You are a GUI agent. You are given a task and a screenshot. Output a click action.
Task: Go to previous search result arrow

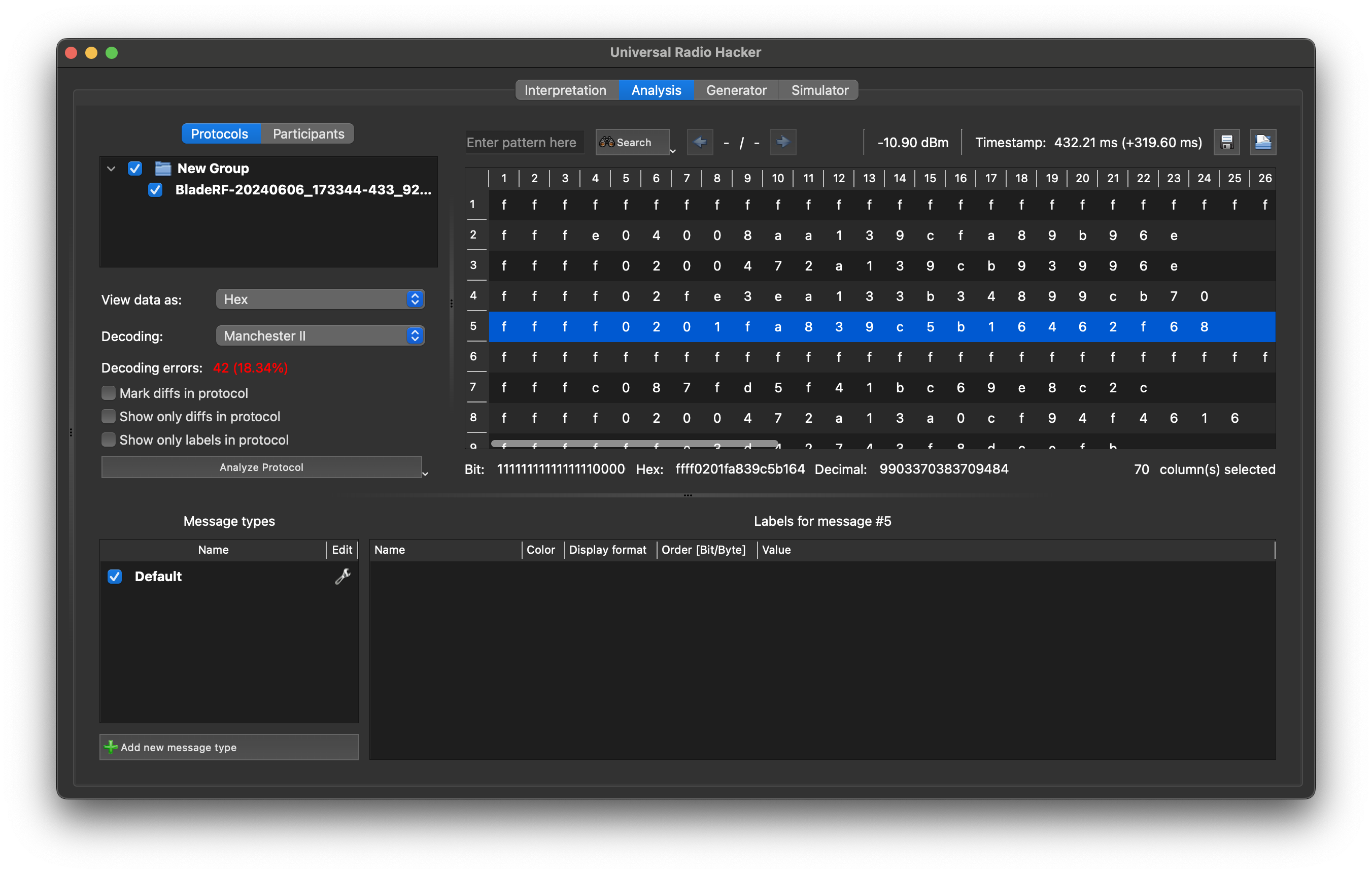point(700,142)
